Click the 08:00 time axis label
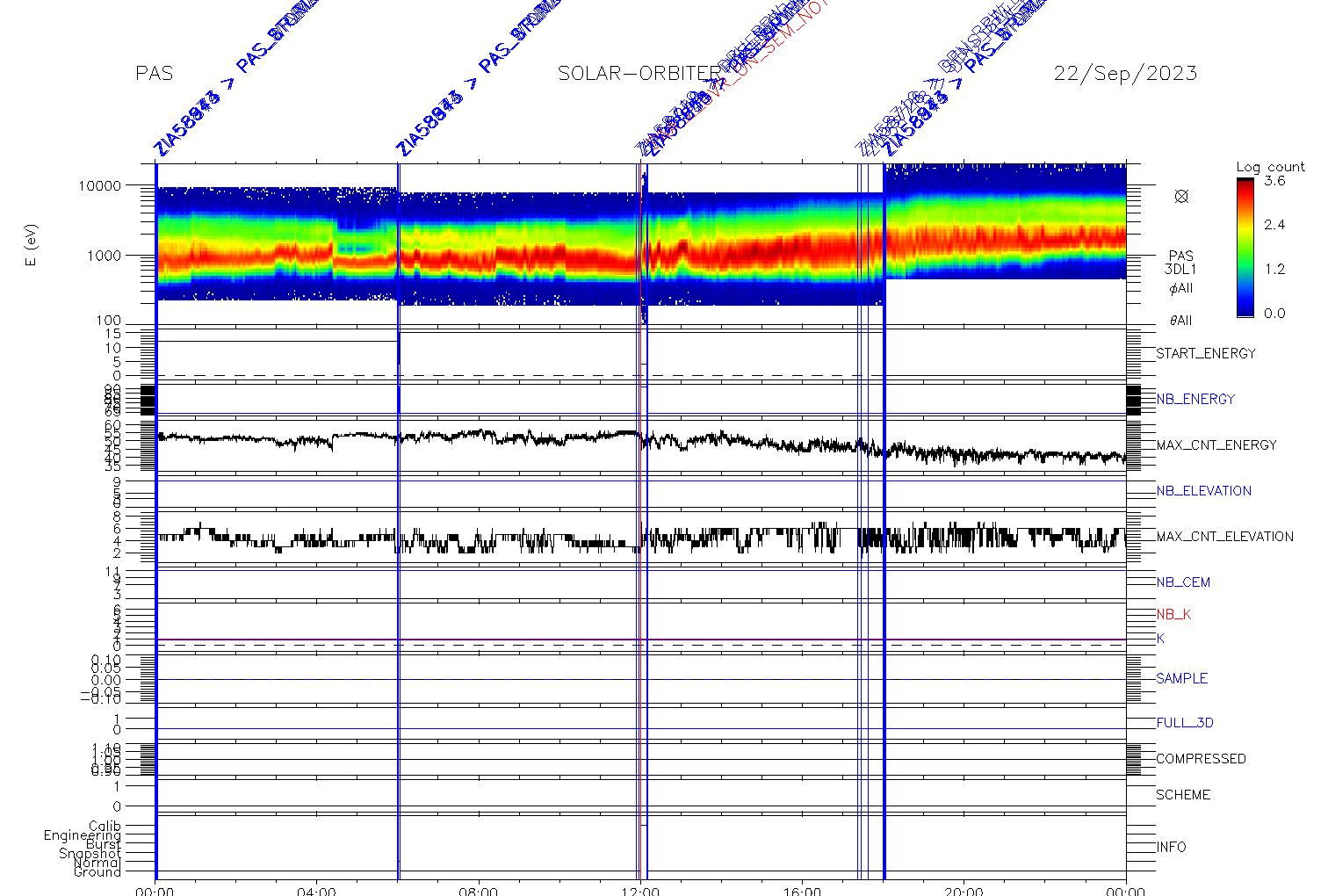 [x=479, y=889]
